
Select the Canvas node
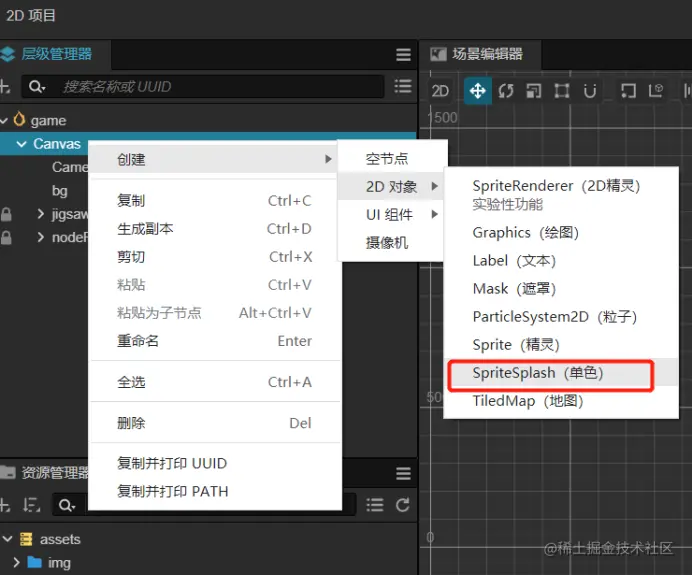(57, 144)
